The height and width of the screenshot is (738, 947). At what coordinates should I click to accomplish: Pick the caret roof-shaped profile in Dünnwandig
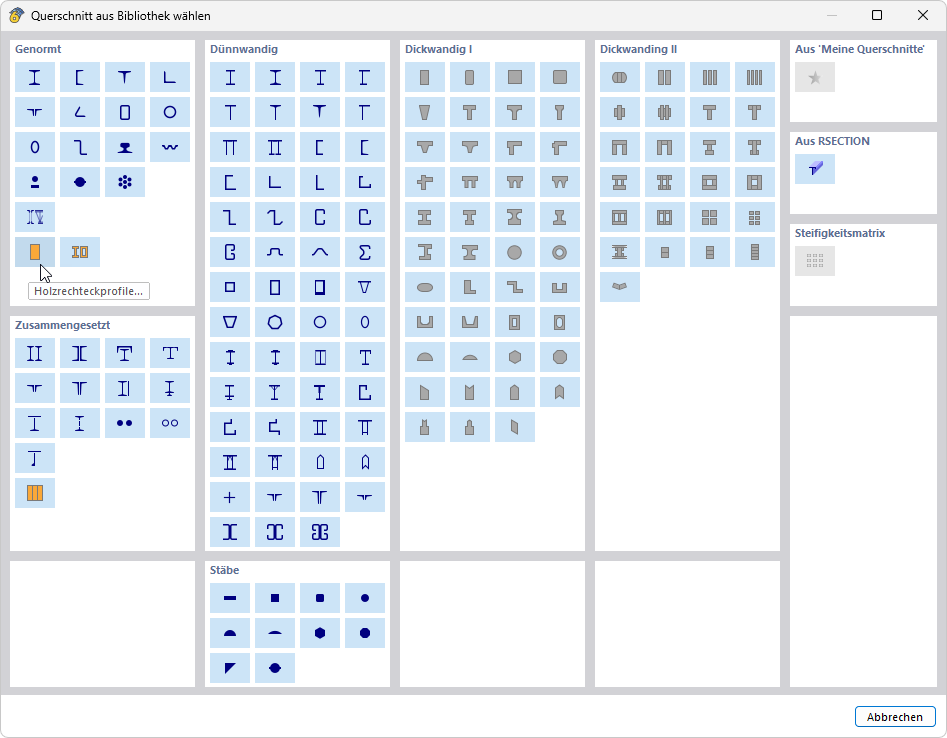[320, 252]
